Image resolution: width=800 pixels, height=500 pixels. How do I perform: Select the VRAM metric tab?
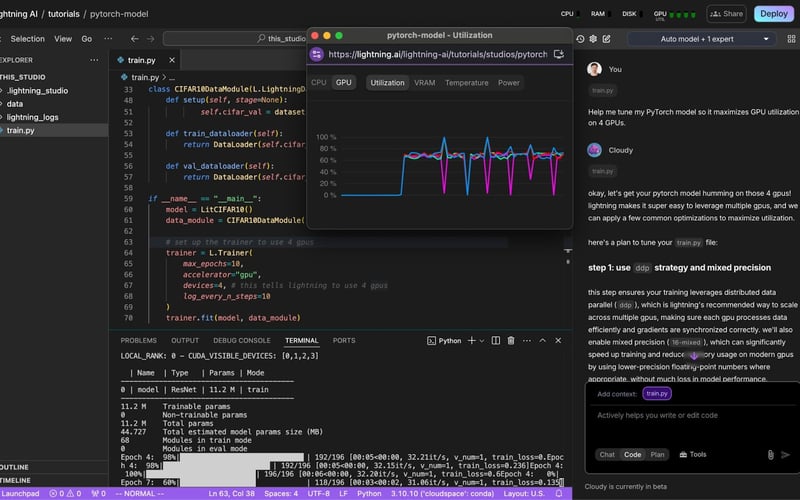pyautogui.click(x=424, y=83)
